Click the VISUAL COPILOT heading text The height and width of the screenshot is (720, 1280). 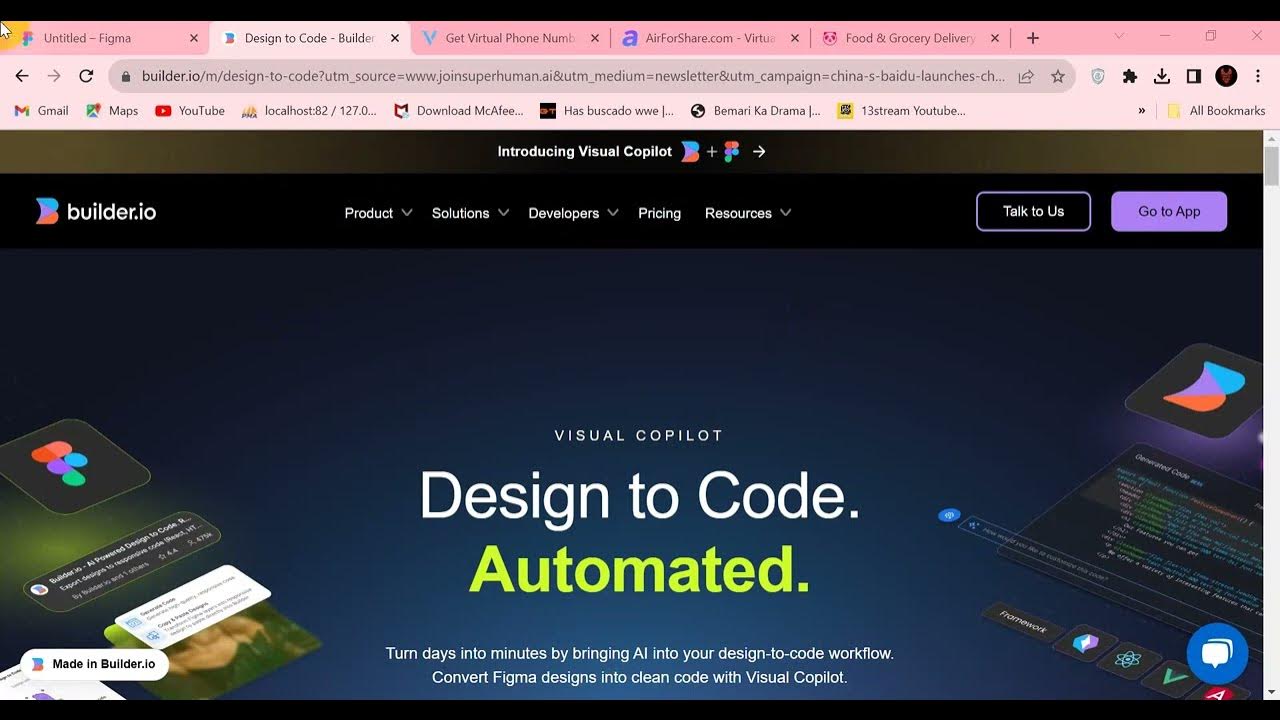coord(639,436)
